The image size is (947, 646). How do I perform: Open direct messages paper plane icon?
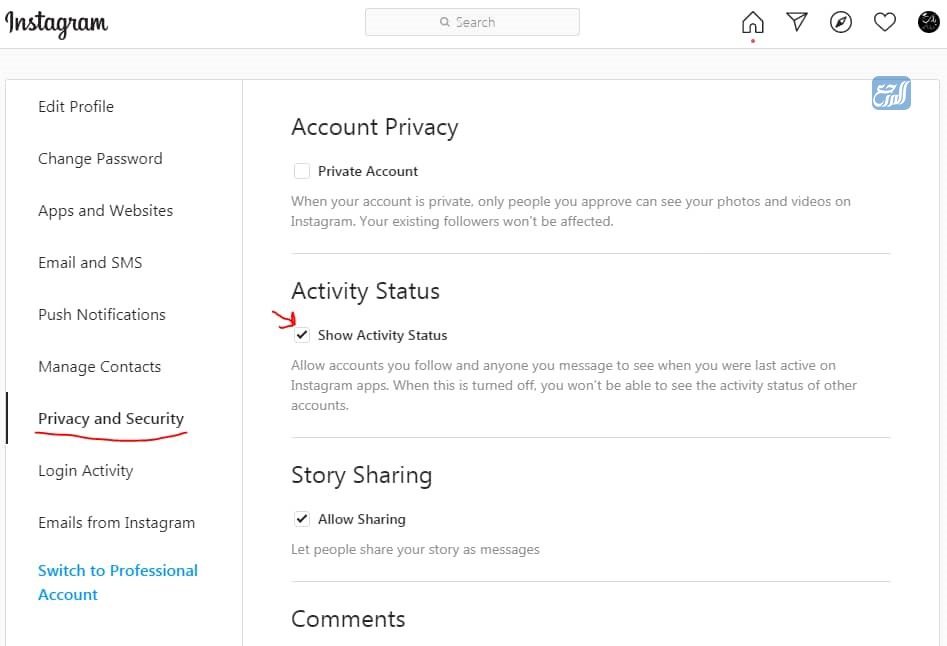pyautogui.click(x=797, y=22)
